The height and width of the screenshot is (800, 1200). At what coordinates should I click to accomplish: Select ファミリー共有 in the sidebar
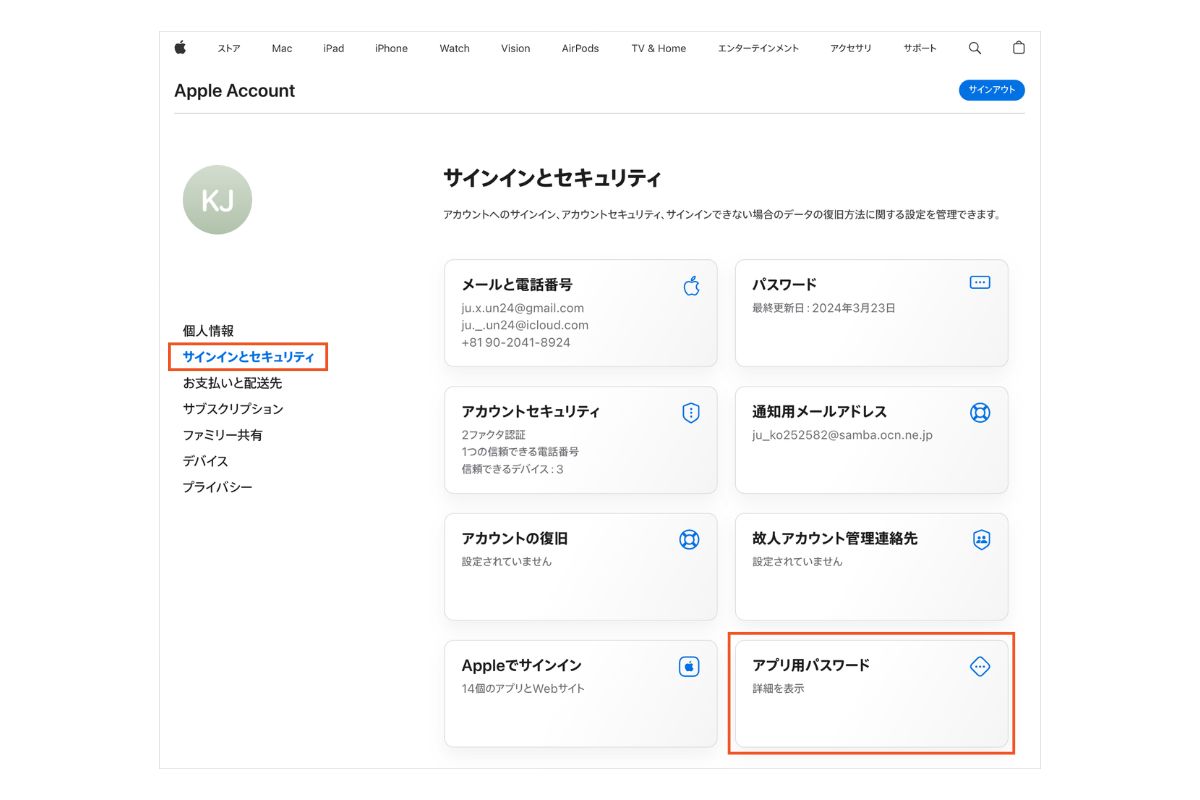pyautogui.click(x=222, y=435)
